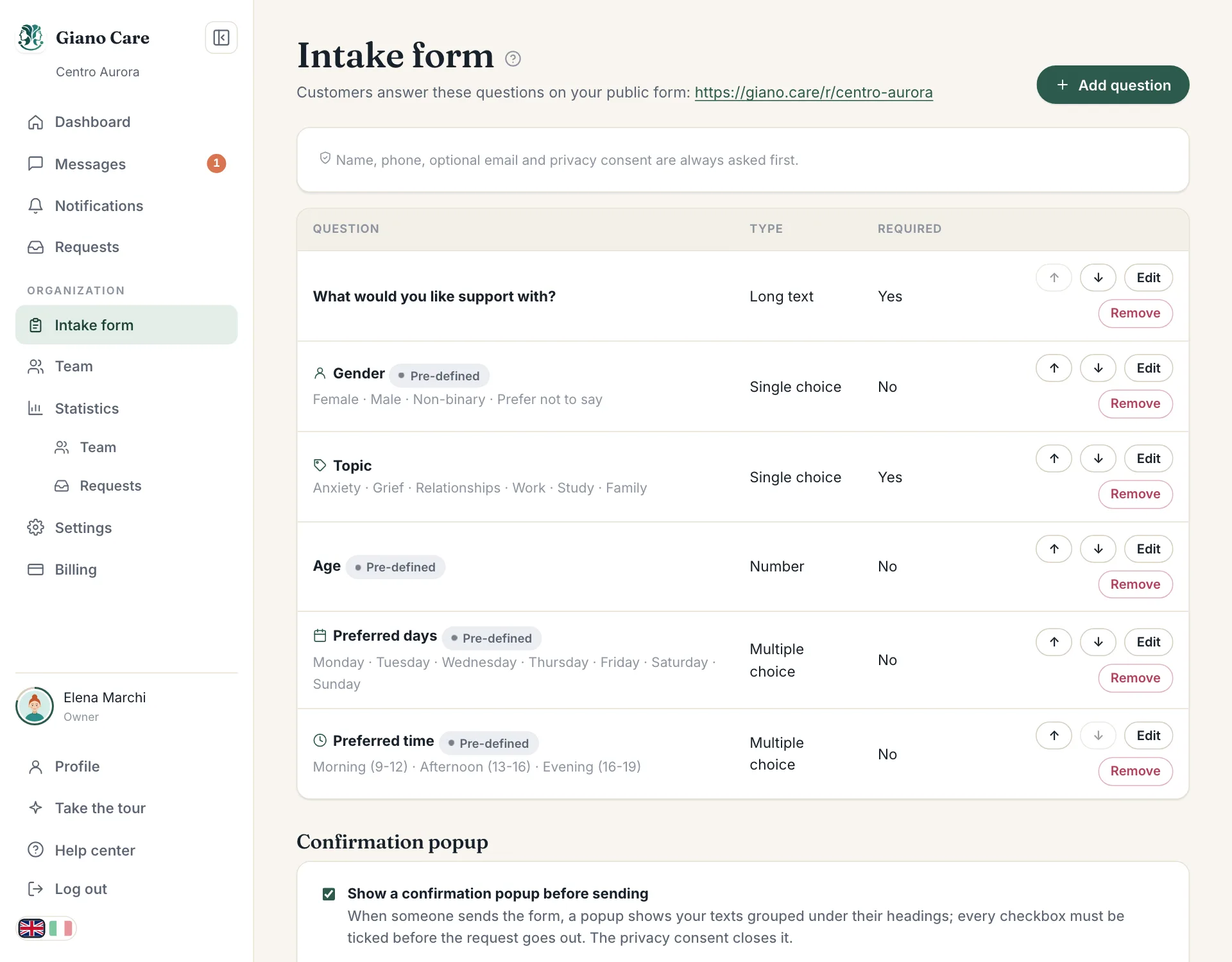Open Requests in main navigation
1232x962 pixels.
coord(126,247)
